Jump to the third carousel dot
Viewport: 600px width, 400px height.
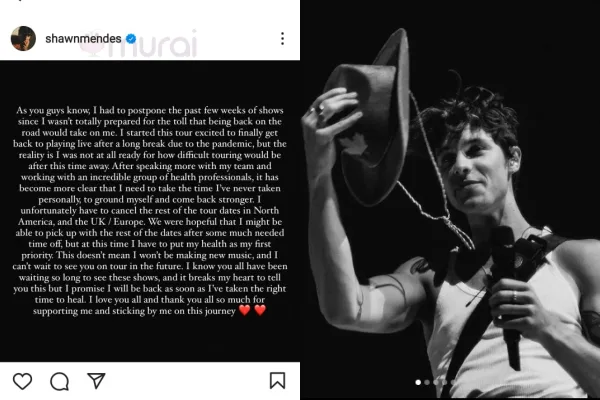[x=436, y=382]
